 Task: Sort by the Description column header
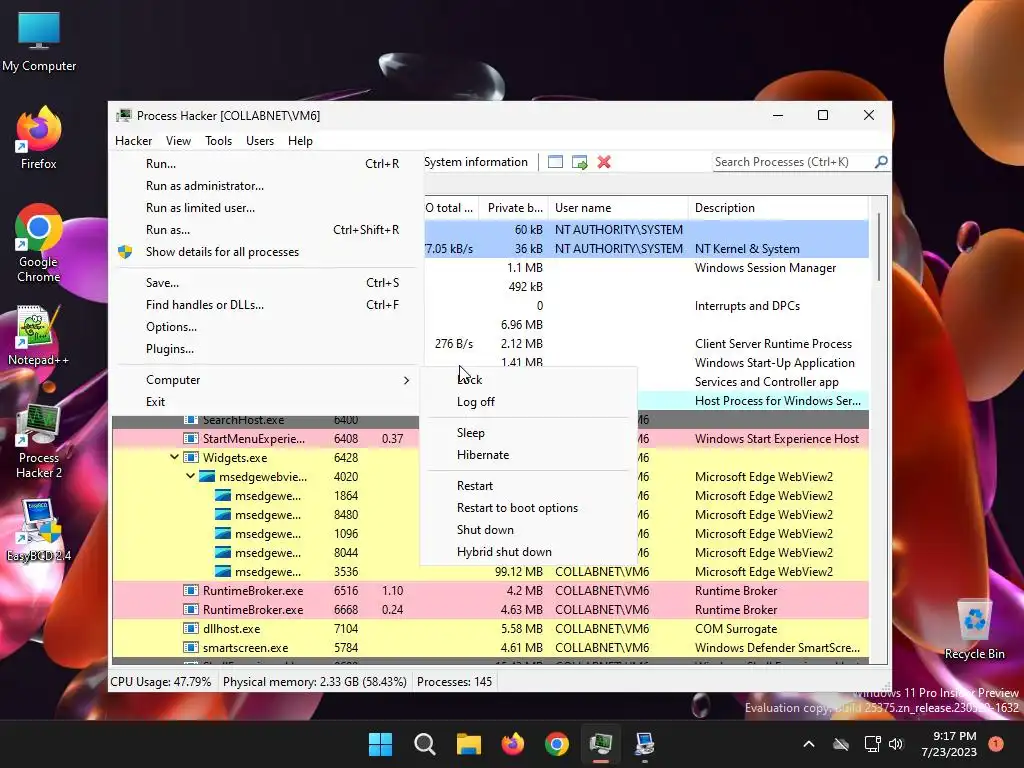point(778,208)
